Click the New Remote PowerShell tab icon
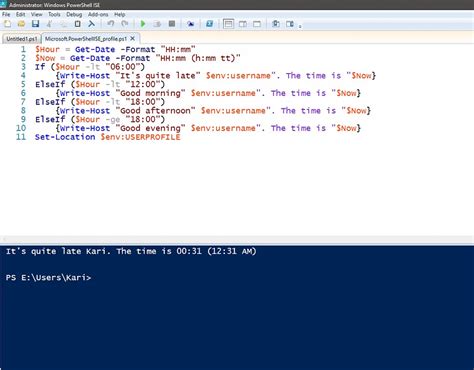The width and height of the screenshot is (474, 370). point(191,24)
